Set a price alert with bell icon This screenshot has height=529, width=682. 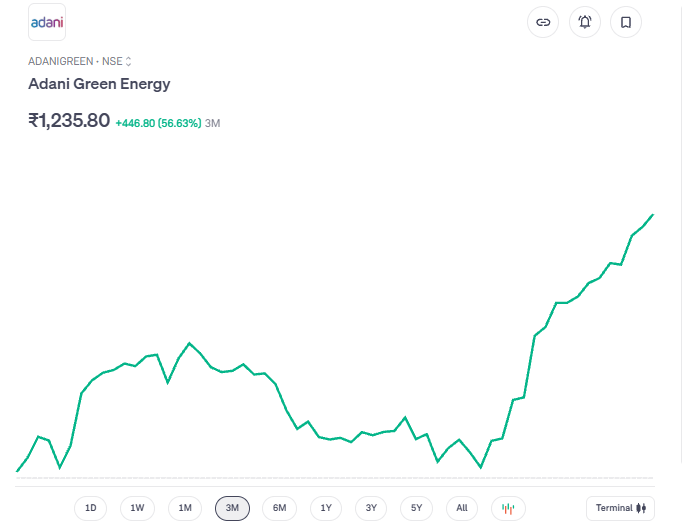(x=585, y=22)
